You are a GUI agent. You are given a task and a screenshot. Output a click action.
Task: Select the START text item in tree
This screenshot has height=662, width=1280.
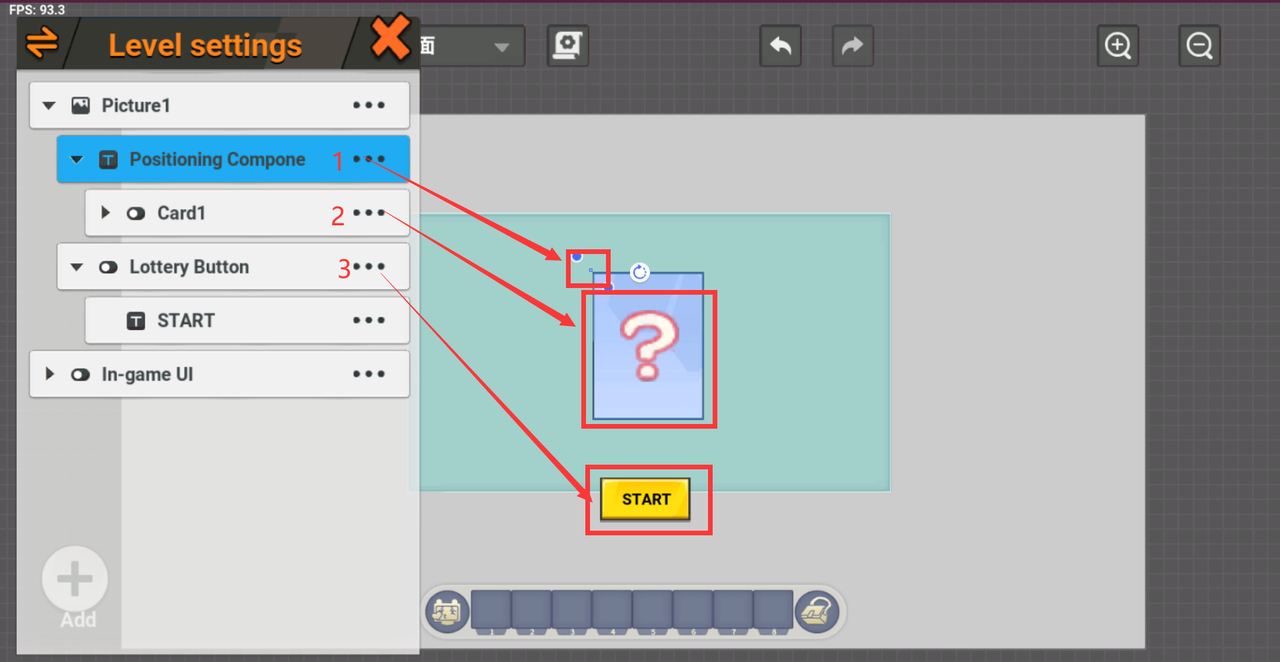pyautogui.click(x=185, y=321)
